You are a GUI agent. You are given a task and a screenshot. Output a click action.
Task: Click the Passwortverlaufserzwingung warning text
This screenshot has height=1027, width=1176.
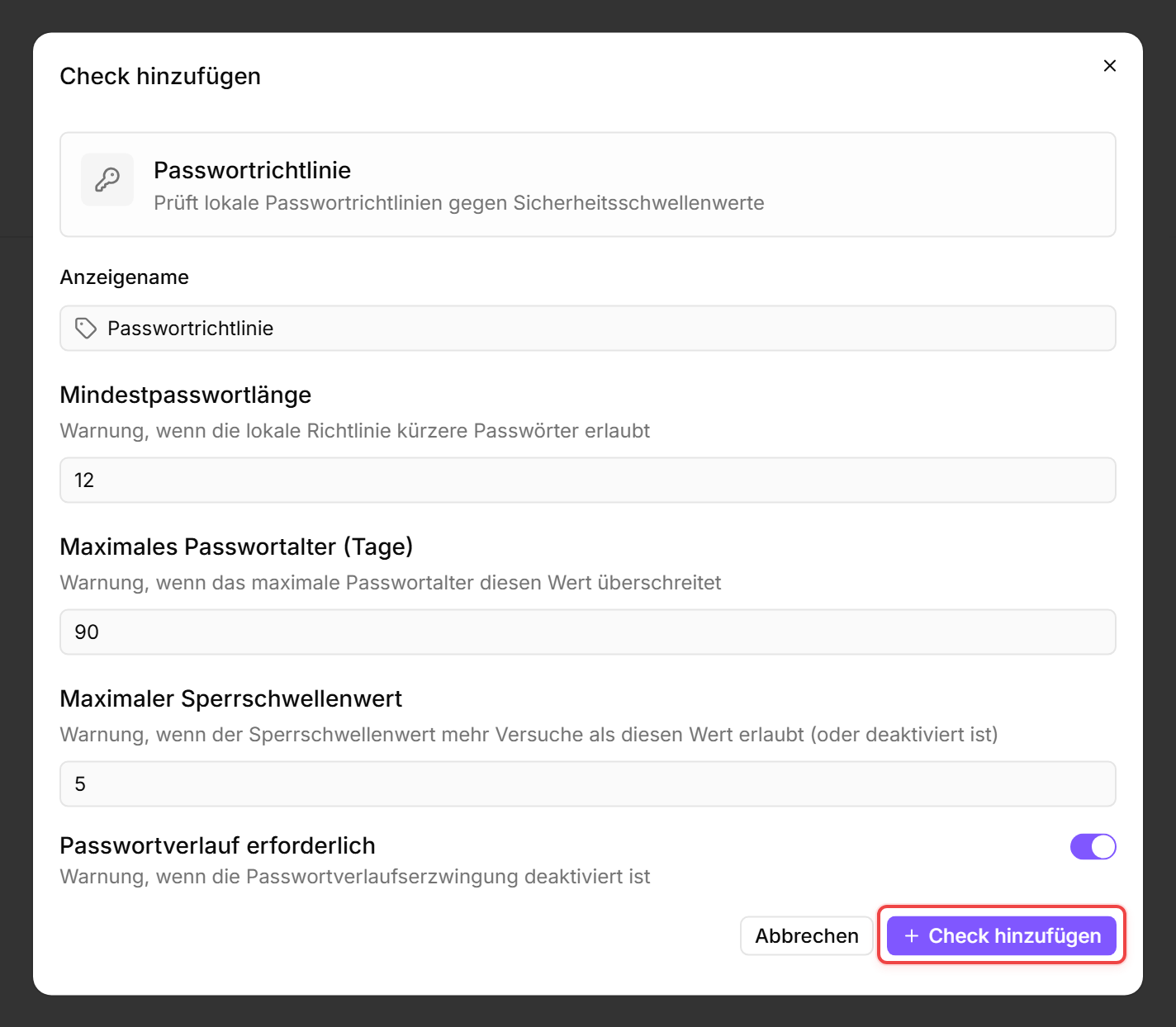(x=355, y=877)
